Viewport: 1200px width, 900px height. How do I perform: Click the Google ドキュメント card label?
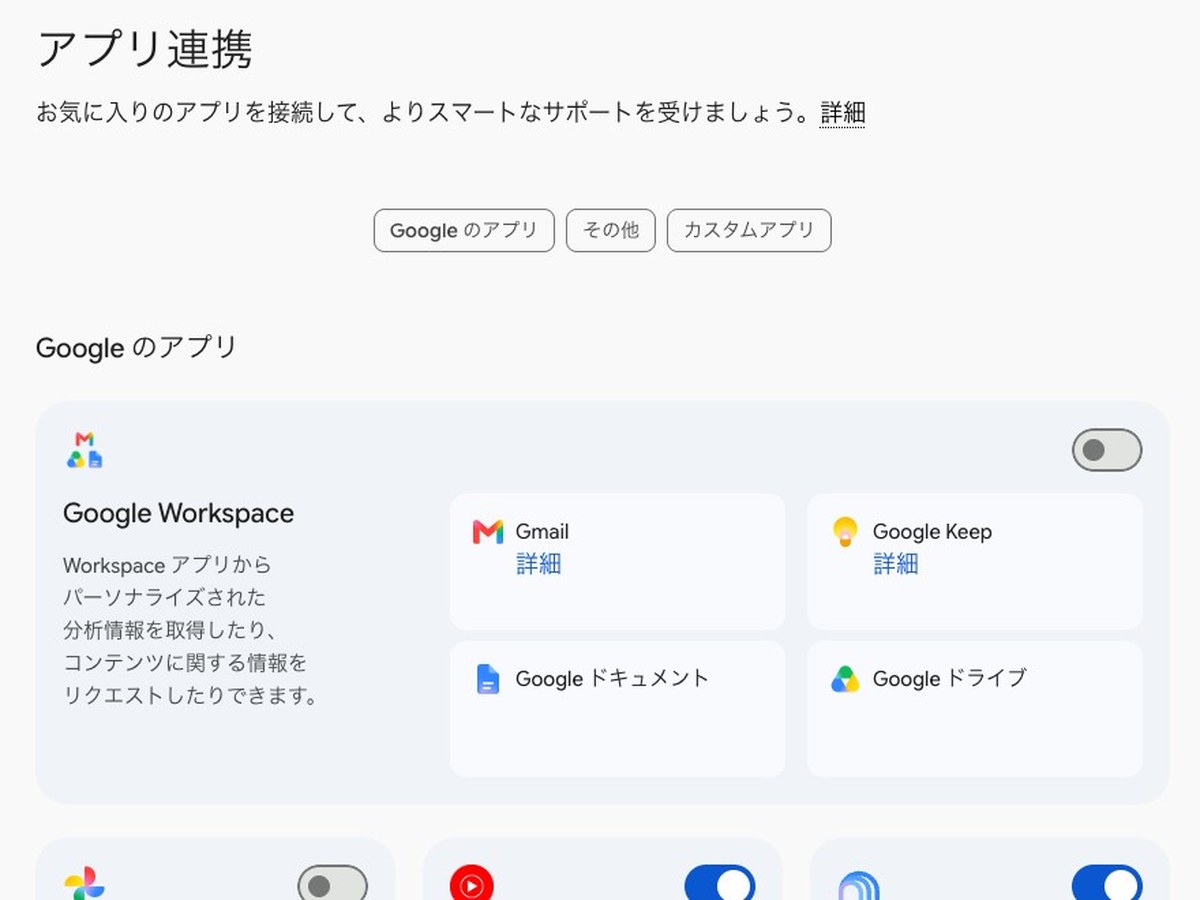[x=612, y=679]
